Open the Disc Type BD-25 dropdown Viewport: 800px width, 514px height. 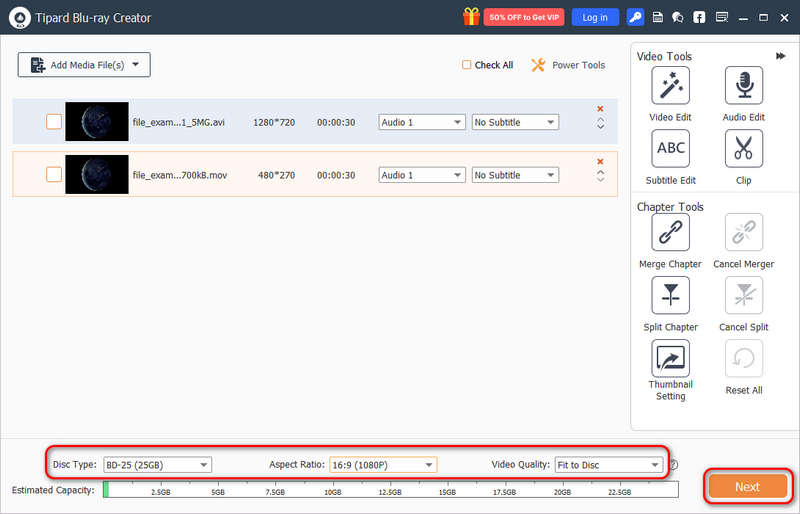[x=157, y=465]
